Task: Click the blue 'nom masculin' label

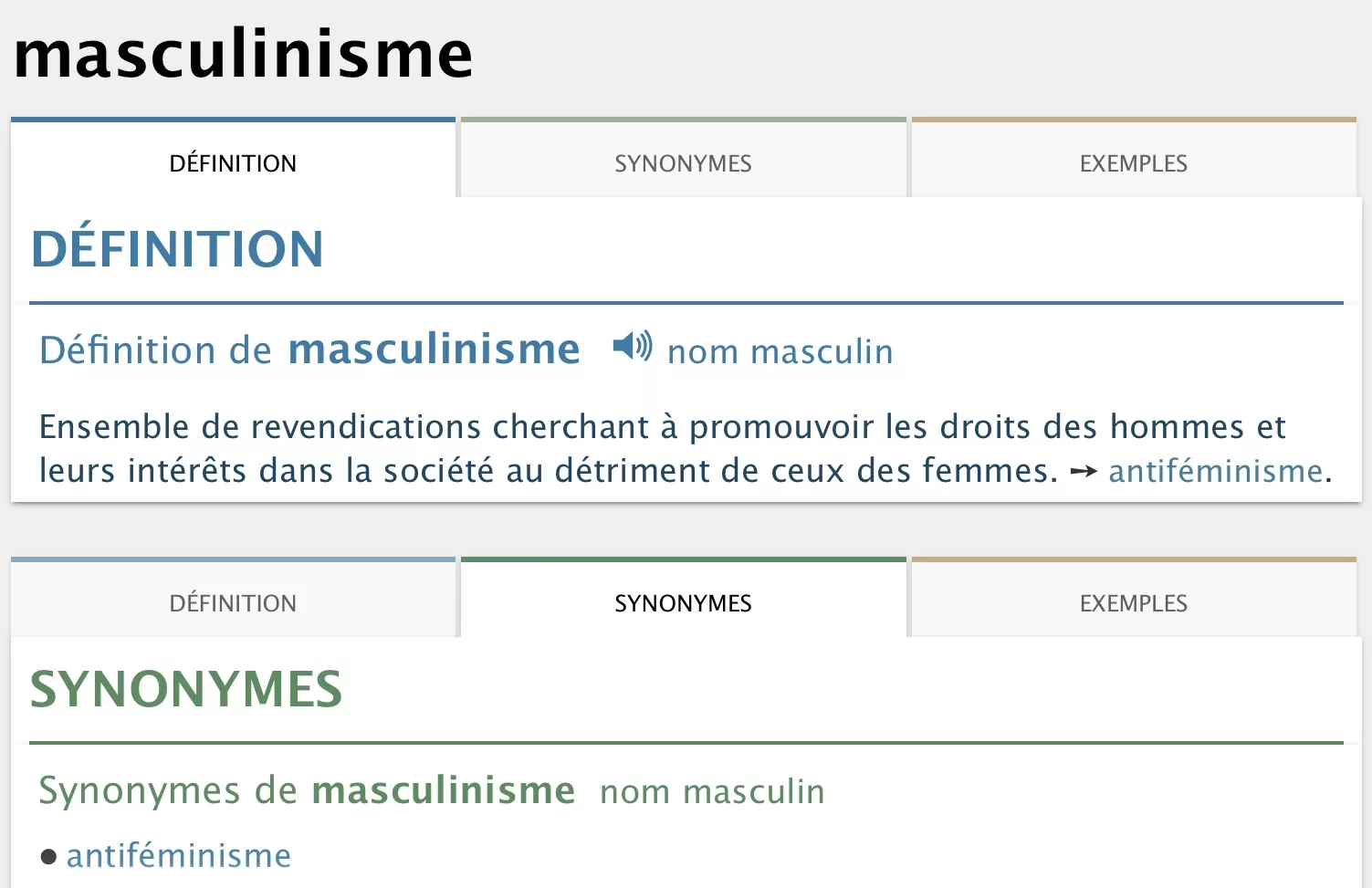Action: click(780, 351)
